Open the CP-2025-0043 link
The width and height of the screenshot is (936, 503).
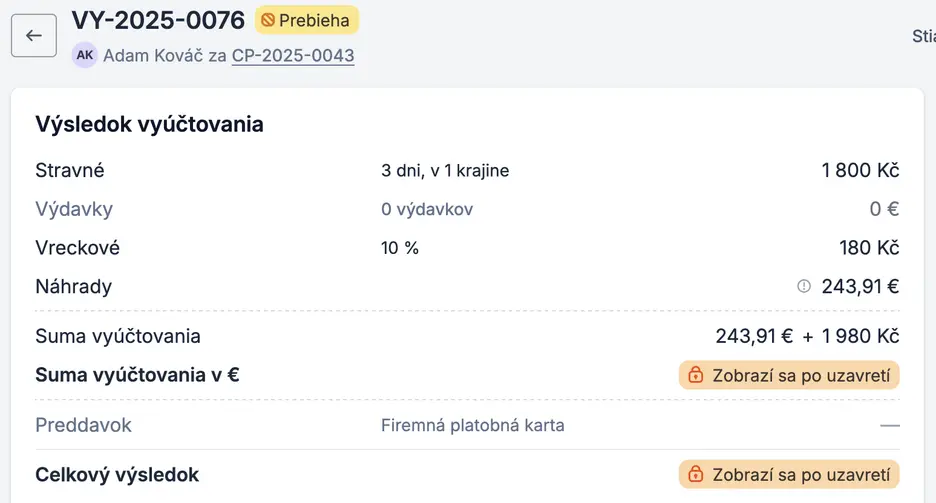pos(293,56)
